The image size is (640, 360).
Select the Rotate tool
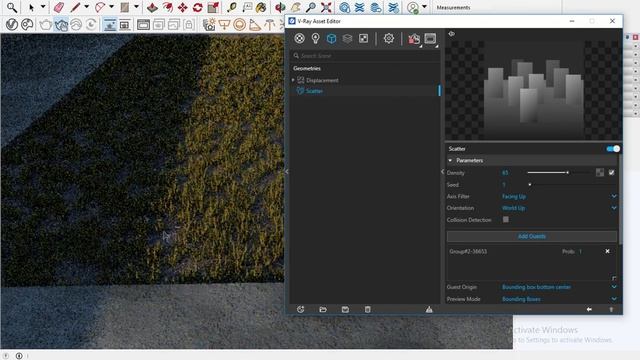(x=198, y=7)
